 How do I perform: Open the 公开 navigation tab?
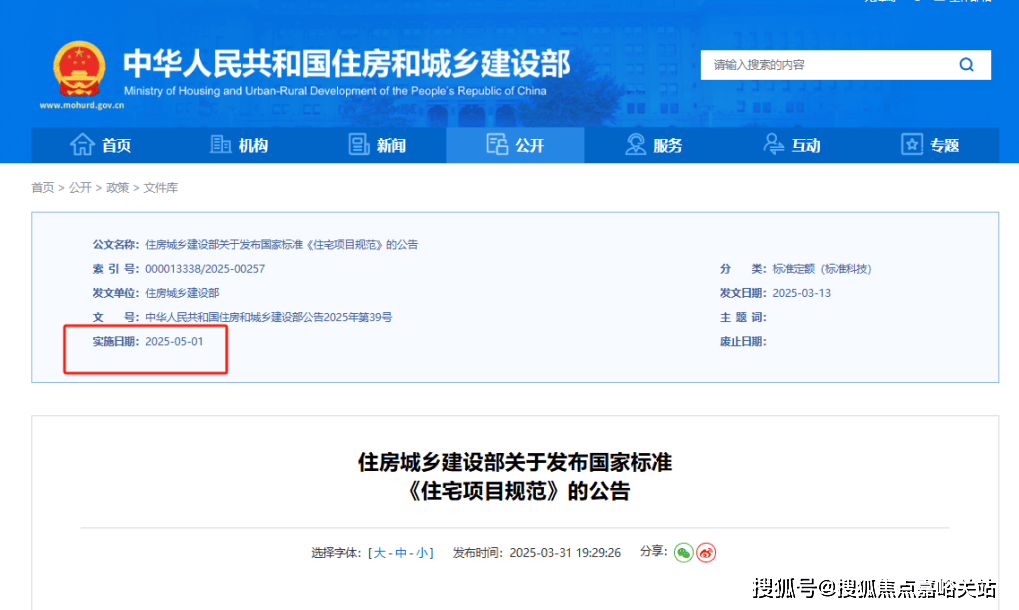[515, 145]
